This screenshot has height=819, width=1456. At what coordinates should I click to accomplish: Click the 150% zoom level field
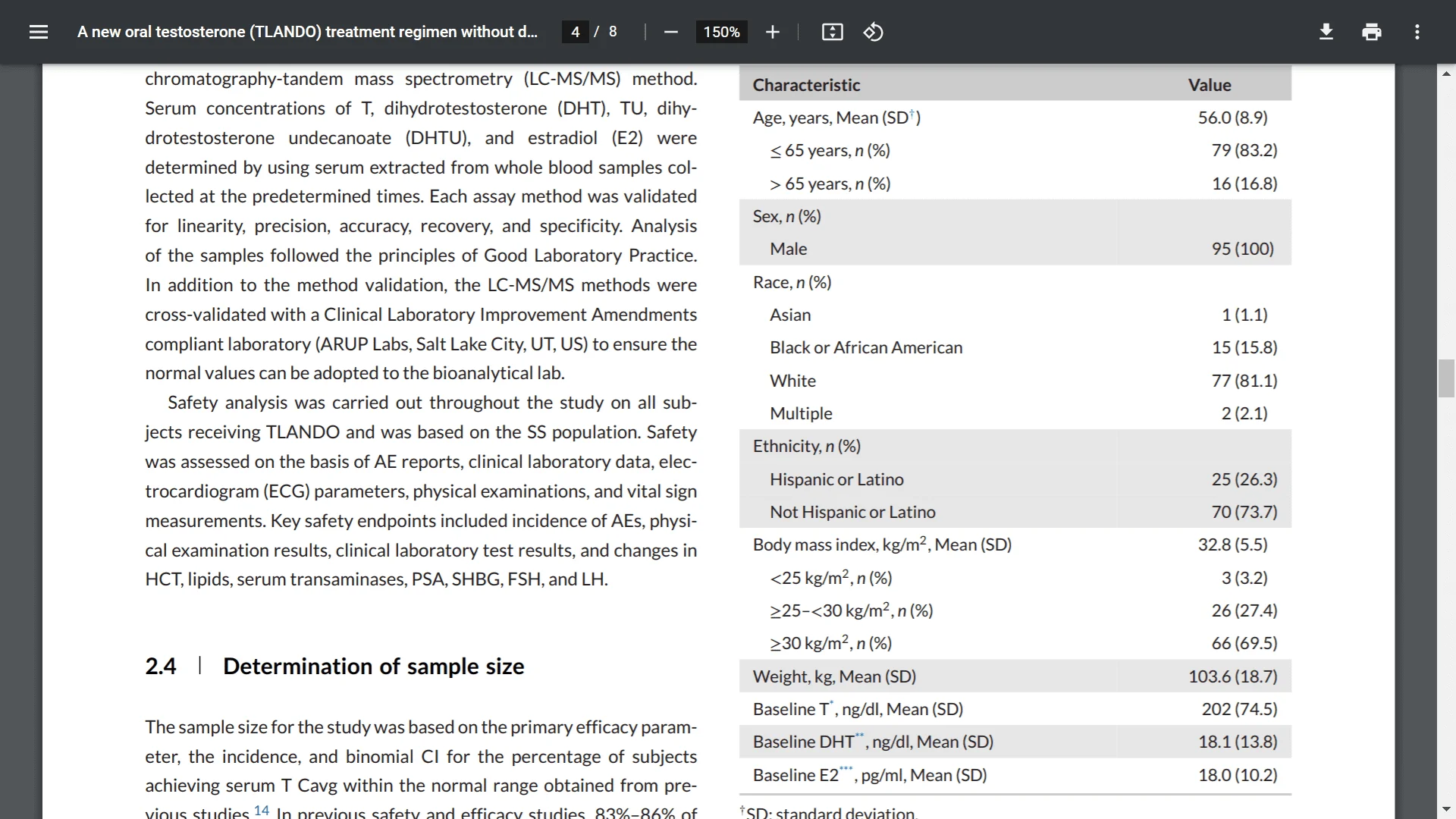coord(721,32)
